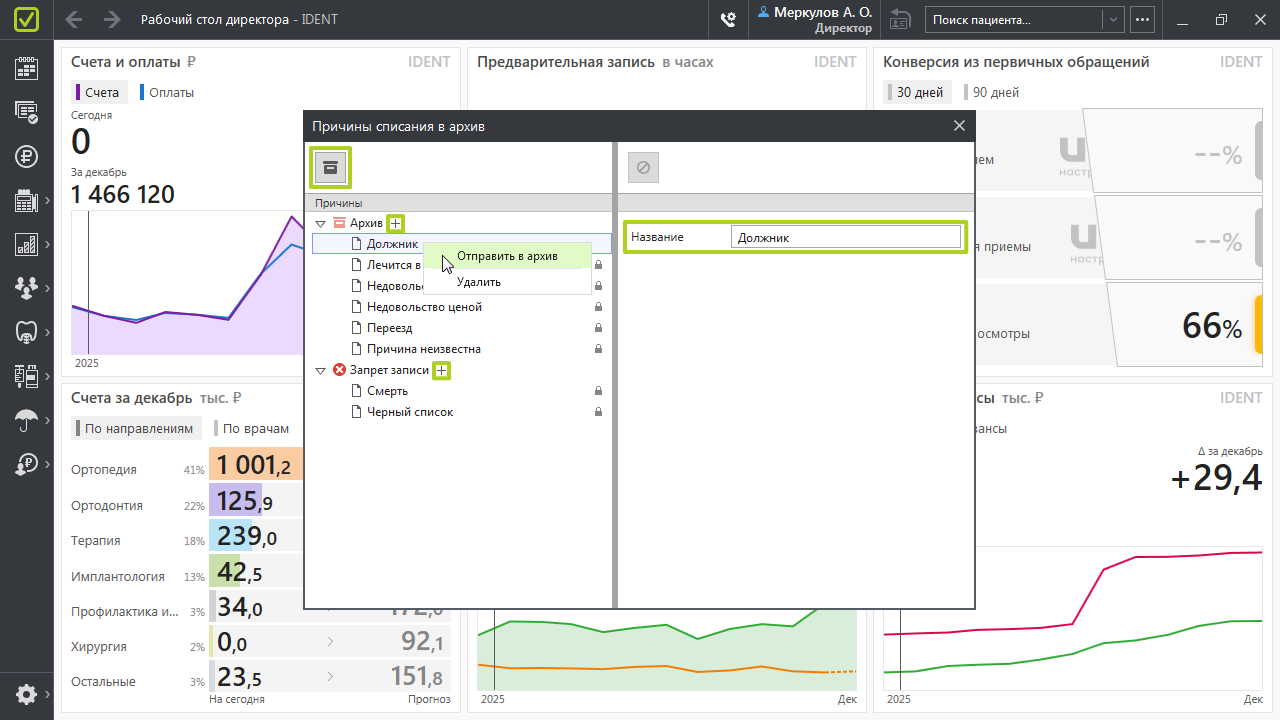Select the Черный список reason
Viewport: 1280px width, 720px height.
409,412
